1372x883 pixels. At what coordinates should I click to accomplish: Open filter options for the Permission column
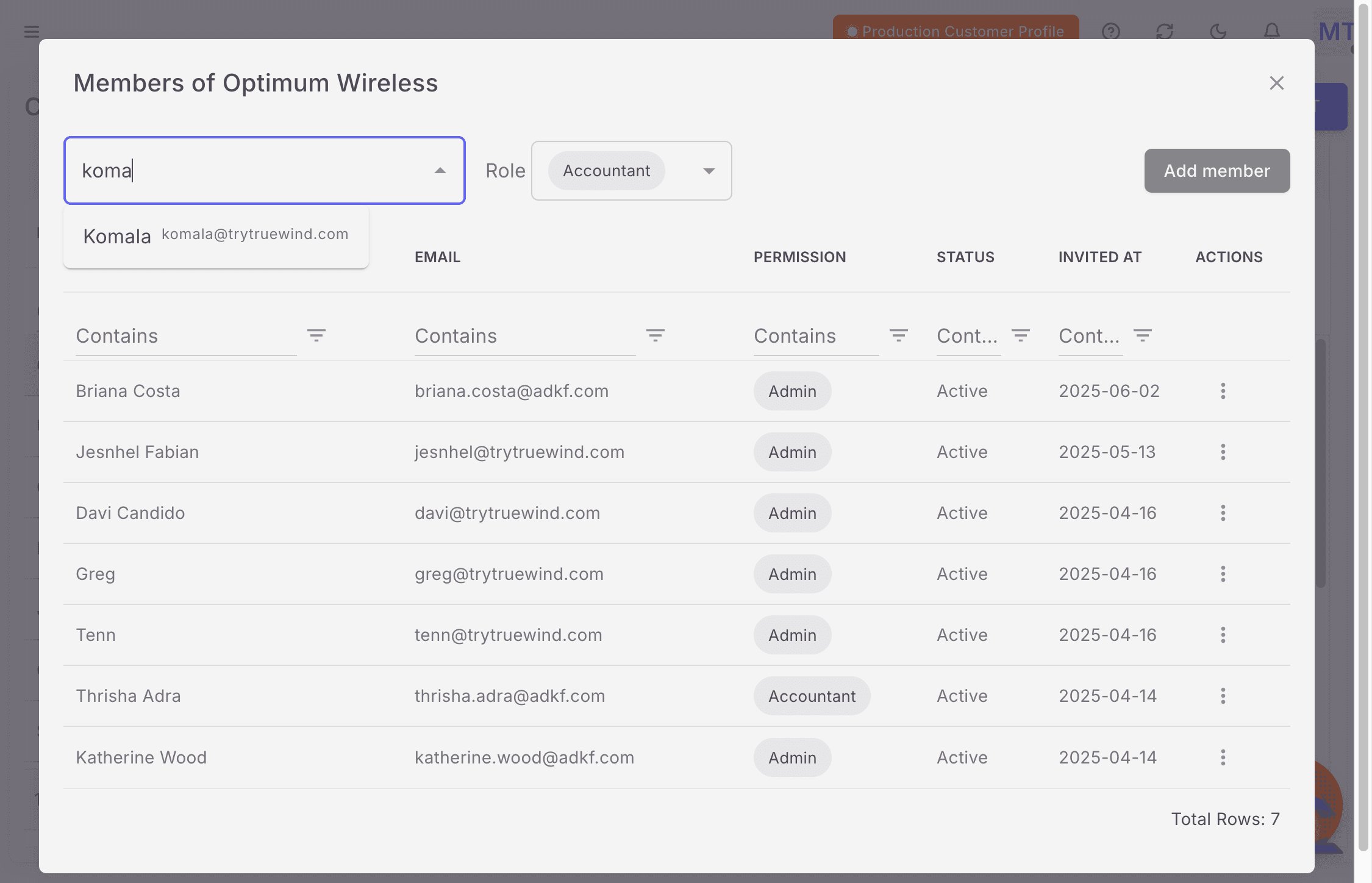pos(899,335)
